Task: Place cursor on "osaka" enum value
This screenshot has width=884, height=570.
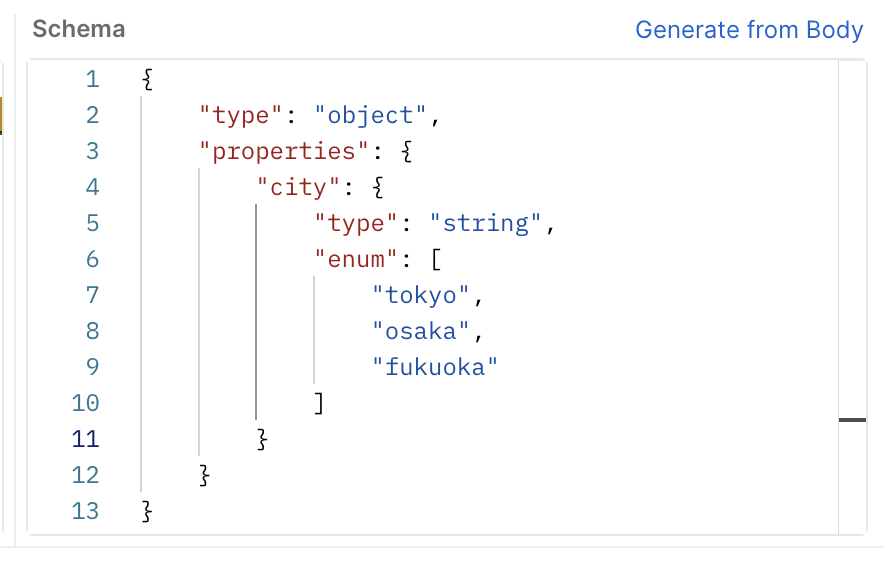Action: [421, 332]
